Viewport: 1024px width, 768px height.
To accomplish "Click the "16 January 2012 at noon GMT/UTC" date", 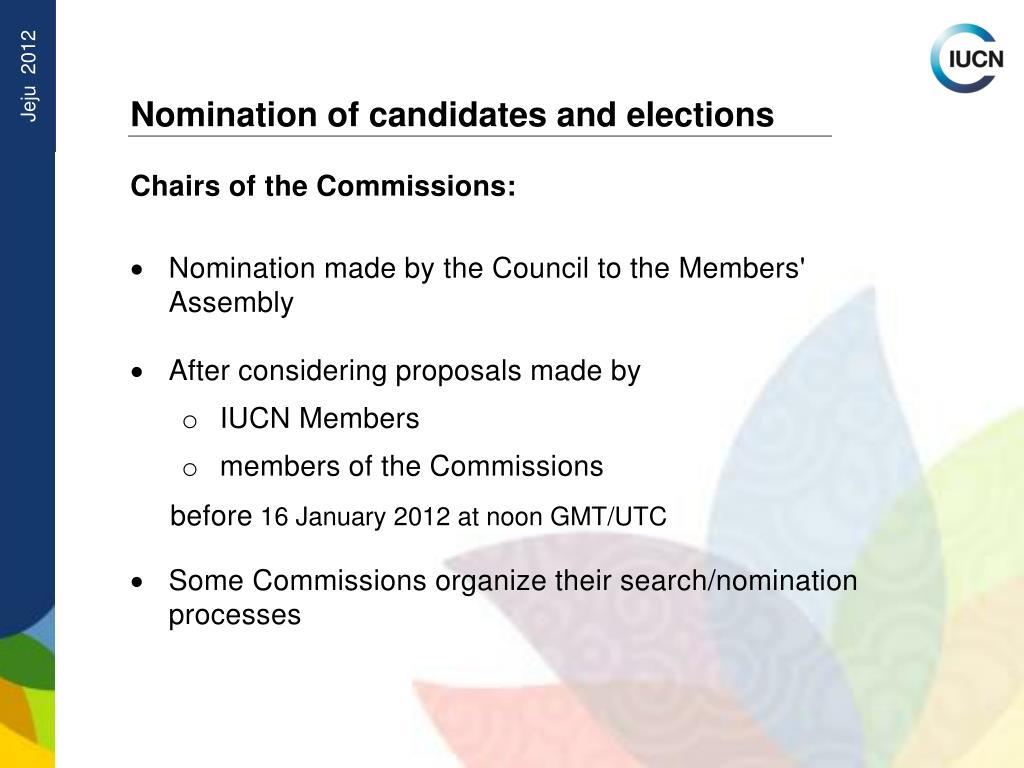I will (463, 517).
